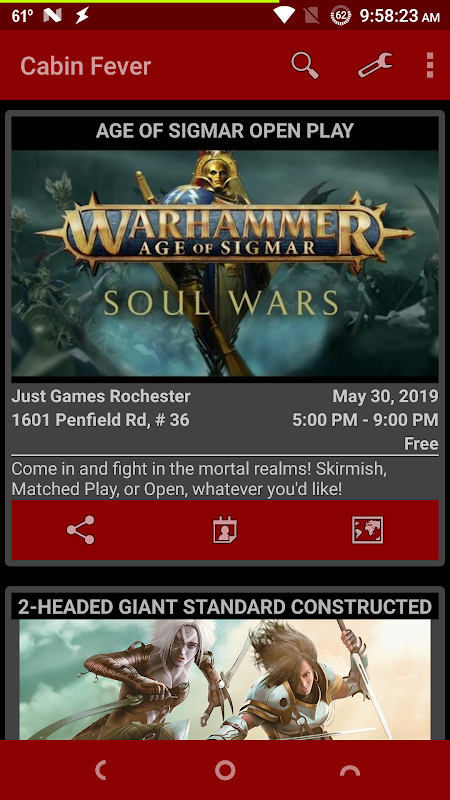Image resolution: width=450 pixels, height=800 pixels.
Task: Tap the Android home circle button
Action: (225, 770)
